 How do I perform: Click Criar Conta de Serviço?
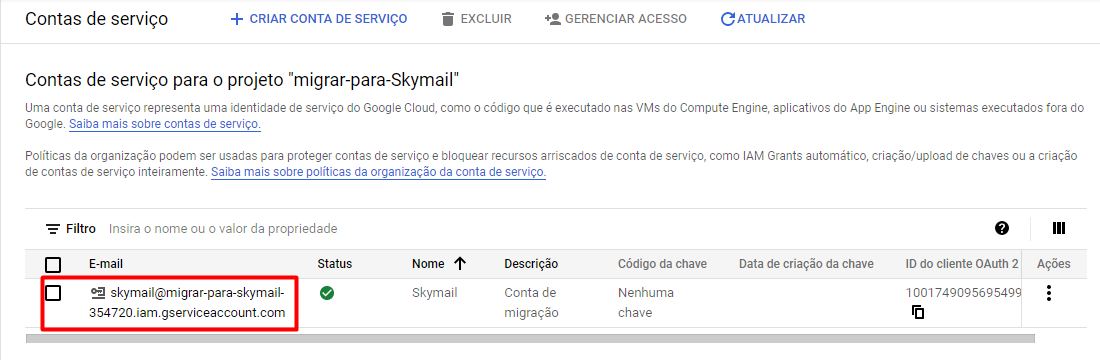coord(318,19)
